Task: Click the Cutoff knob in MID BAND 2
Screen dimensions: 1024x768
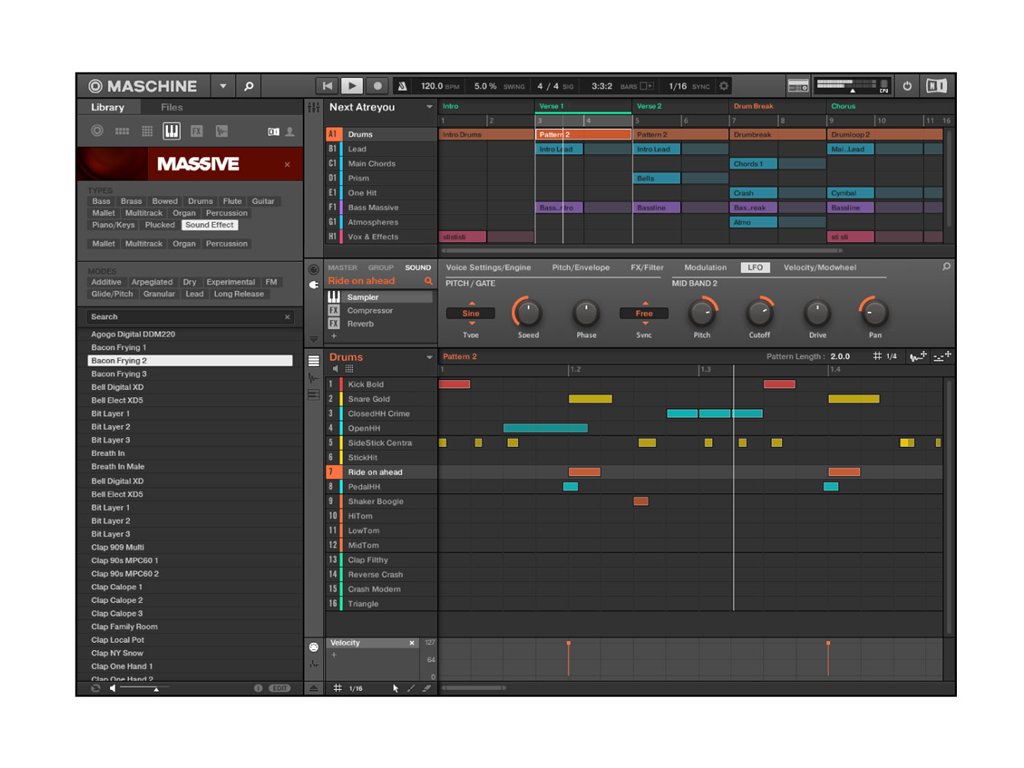Action: pos(760,313)
